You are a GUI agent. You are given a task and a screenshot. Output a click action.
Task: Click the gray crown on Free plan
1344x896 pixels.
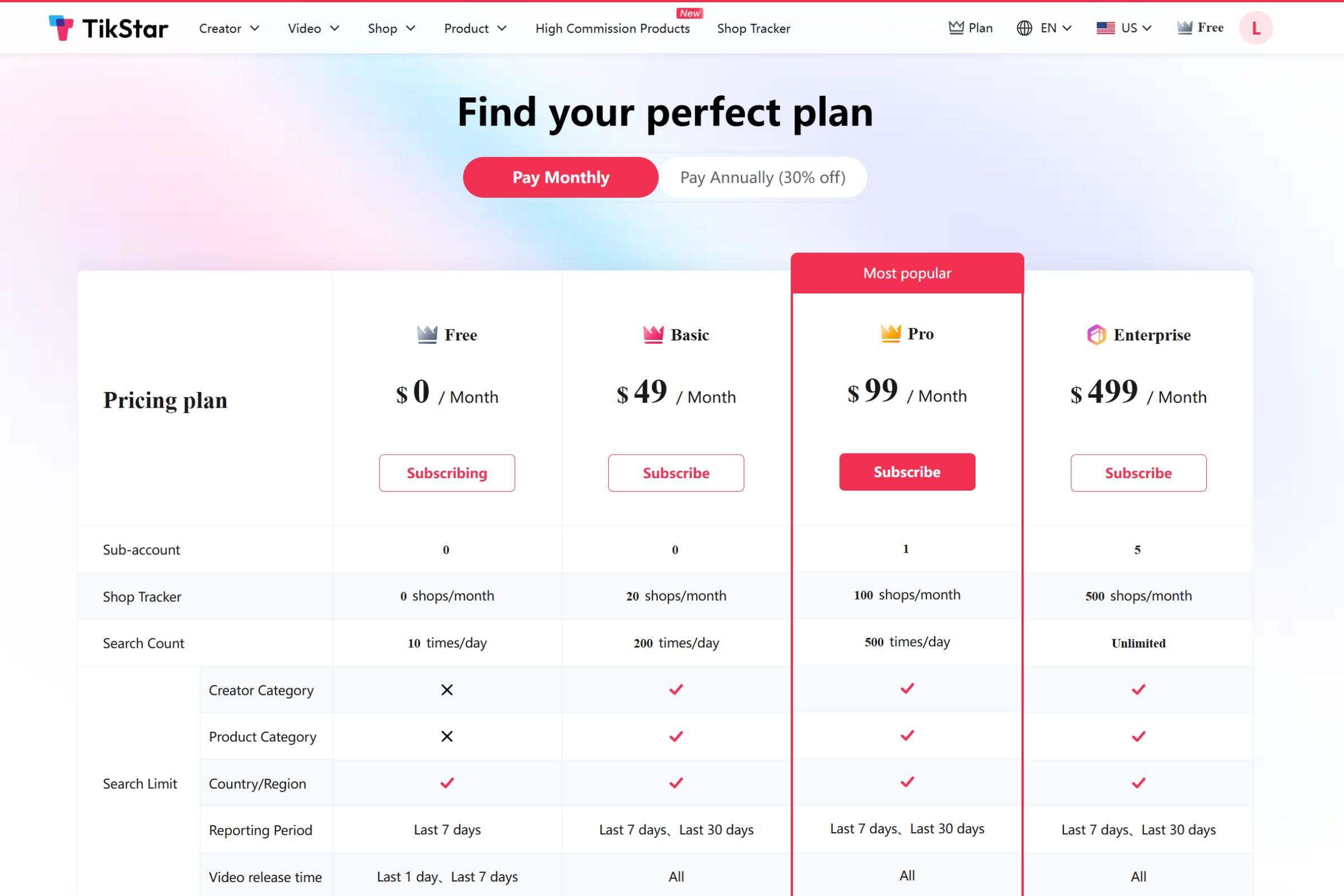pos(427,334)
